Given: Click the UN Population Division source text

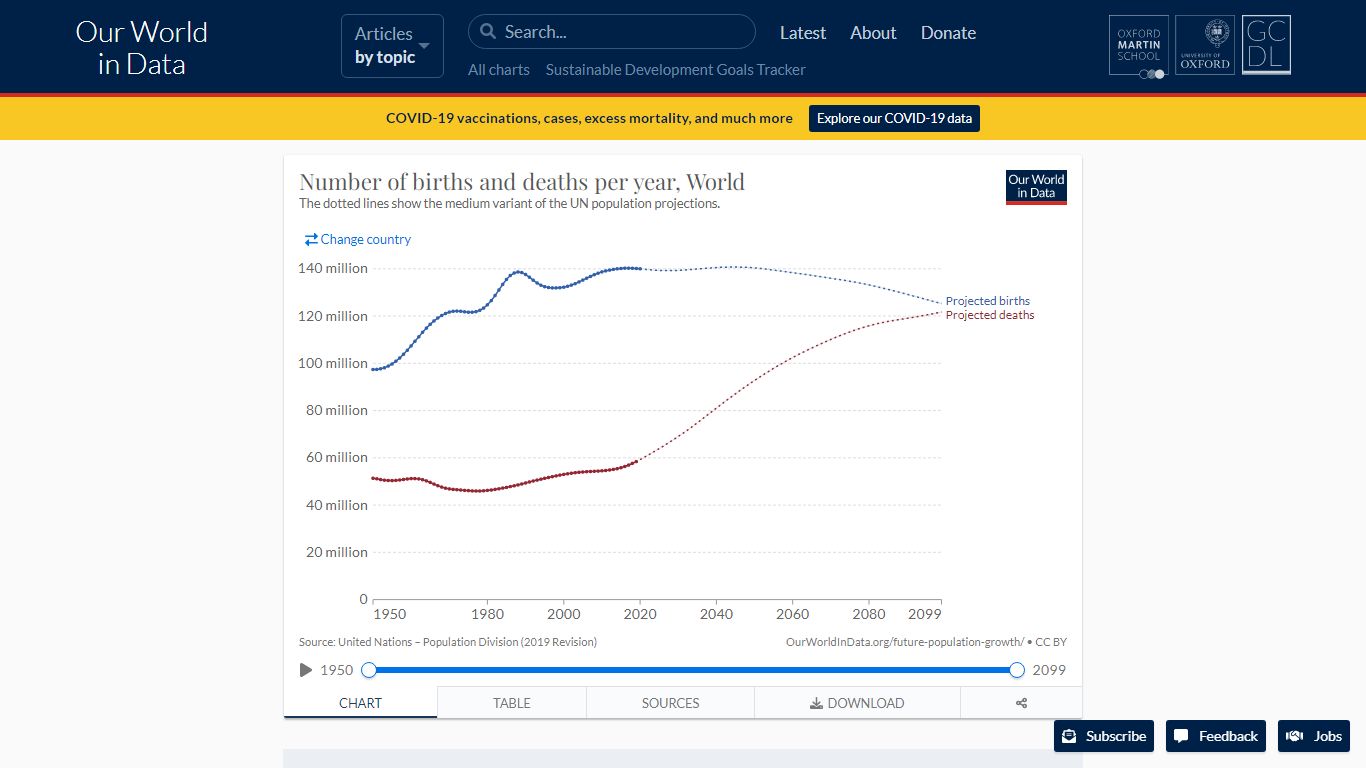Looking at the screenshot, I should point(448,642).
